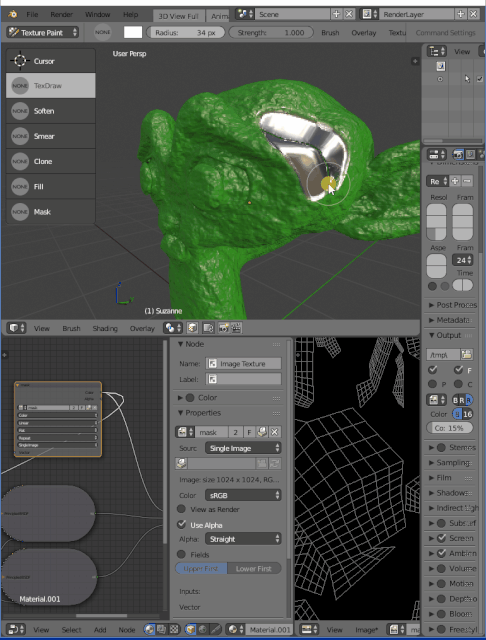Select the Fill brush tool
This screenshot has width=486, height=640.
click(51, 187)
